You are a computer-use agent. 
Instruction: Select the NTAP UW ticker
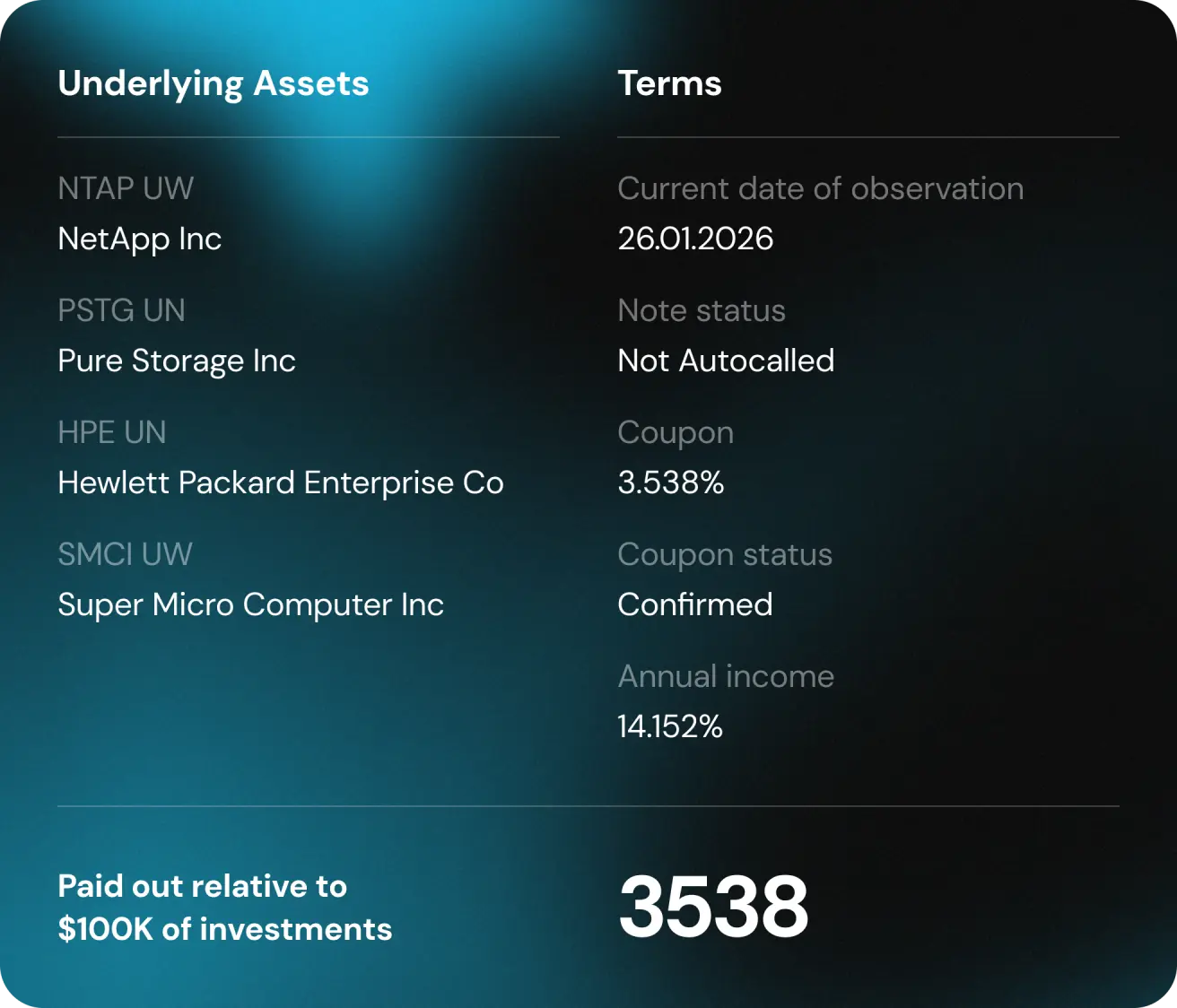pyautogui.click(x=126, y=188)
